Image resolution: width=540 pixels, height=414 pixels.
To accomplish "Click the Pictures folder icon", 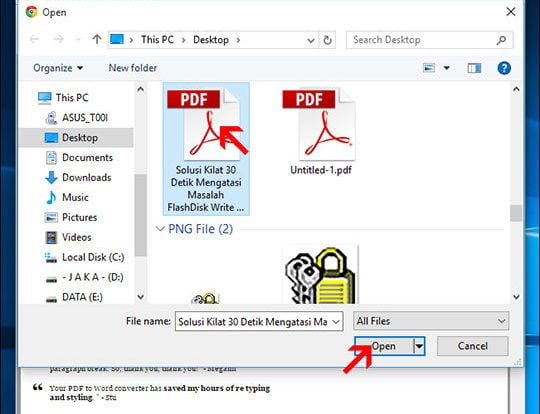I will pos(51,218).
